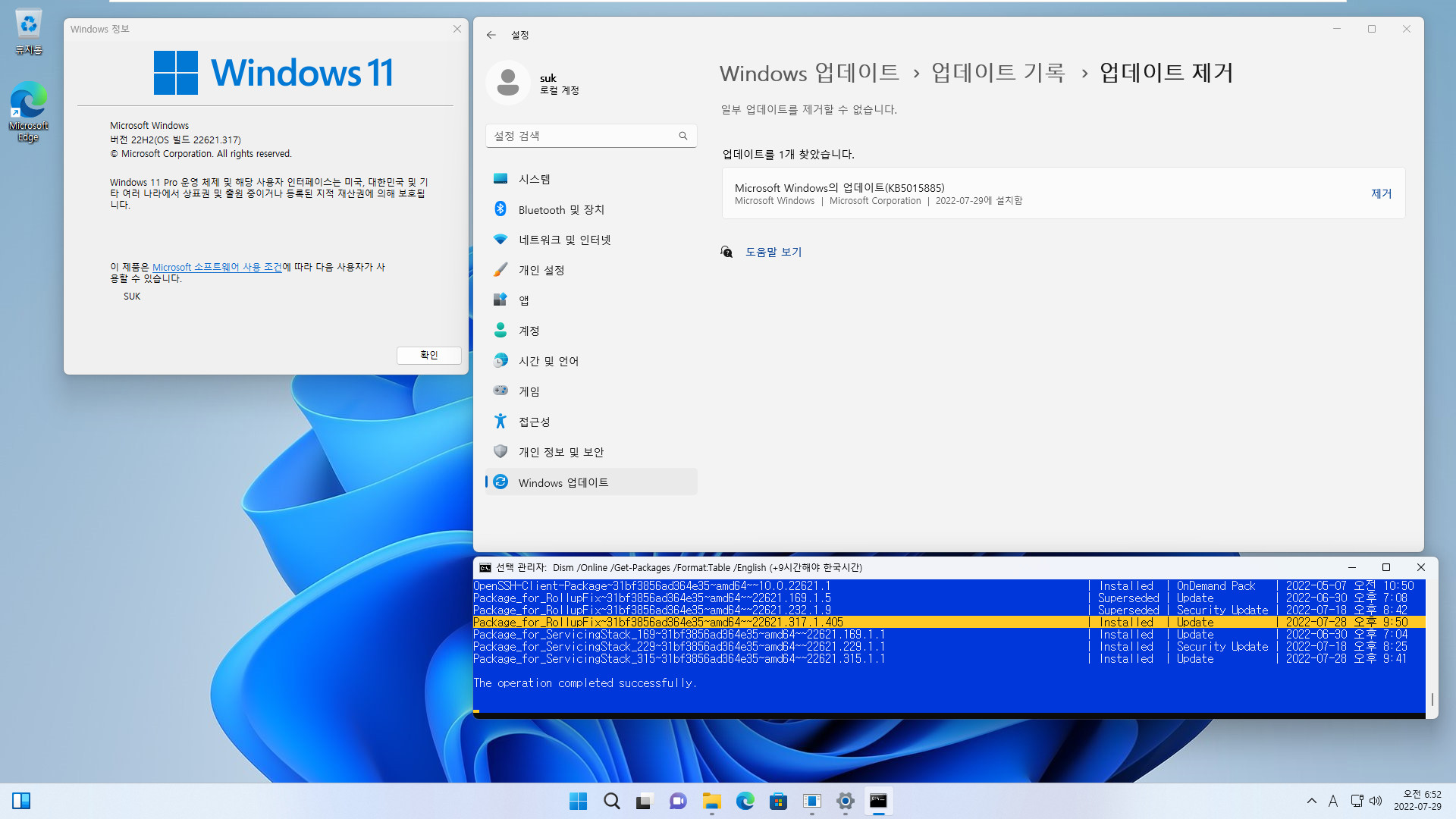The height and width of the screenshot is (819, 1456).
Task: Click 확인 in the Windows 정보 dialog
Action: click(x=429, y=355)
